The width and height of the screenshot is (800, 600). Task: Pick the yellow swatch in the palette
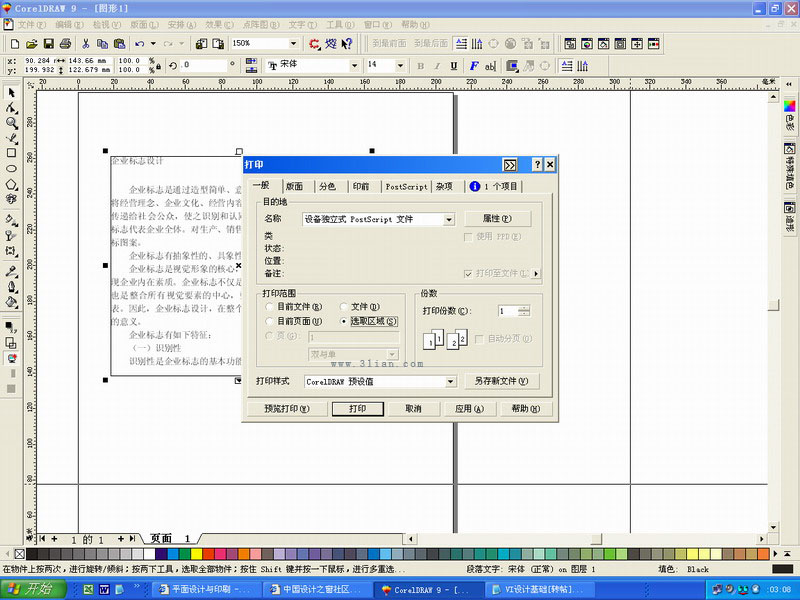(196, 554)
